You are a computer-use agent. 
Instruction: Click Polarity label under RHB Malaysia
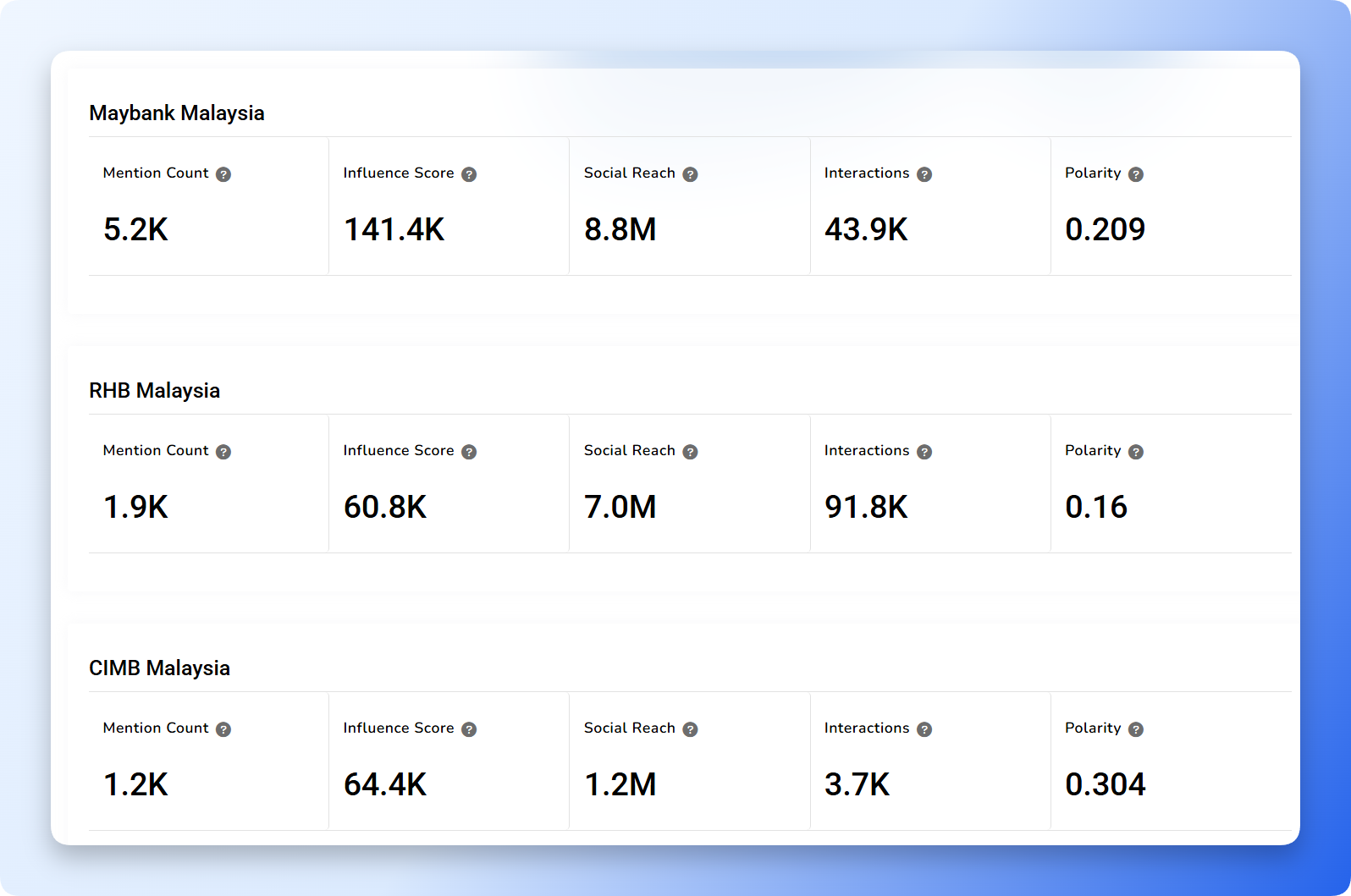pos(1093,451)
